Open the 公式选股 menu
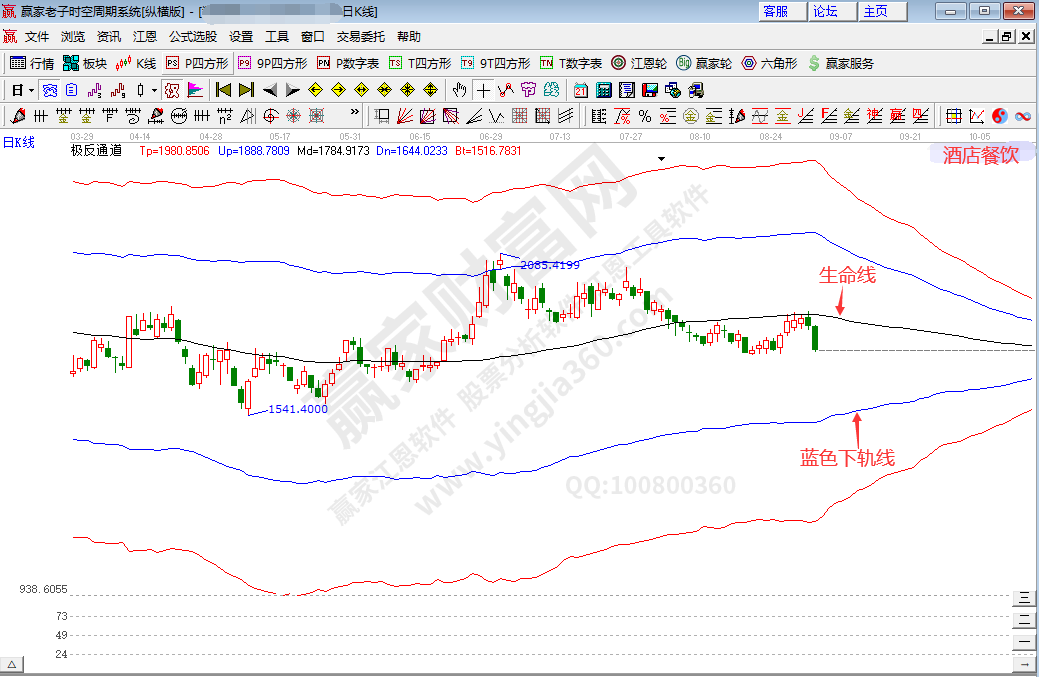Image resolution: width=1039 pixels, height=677 pixels. (192, 36)
